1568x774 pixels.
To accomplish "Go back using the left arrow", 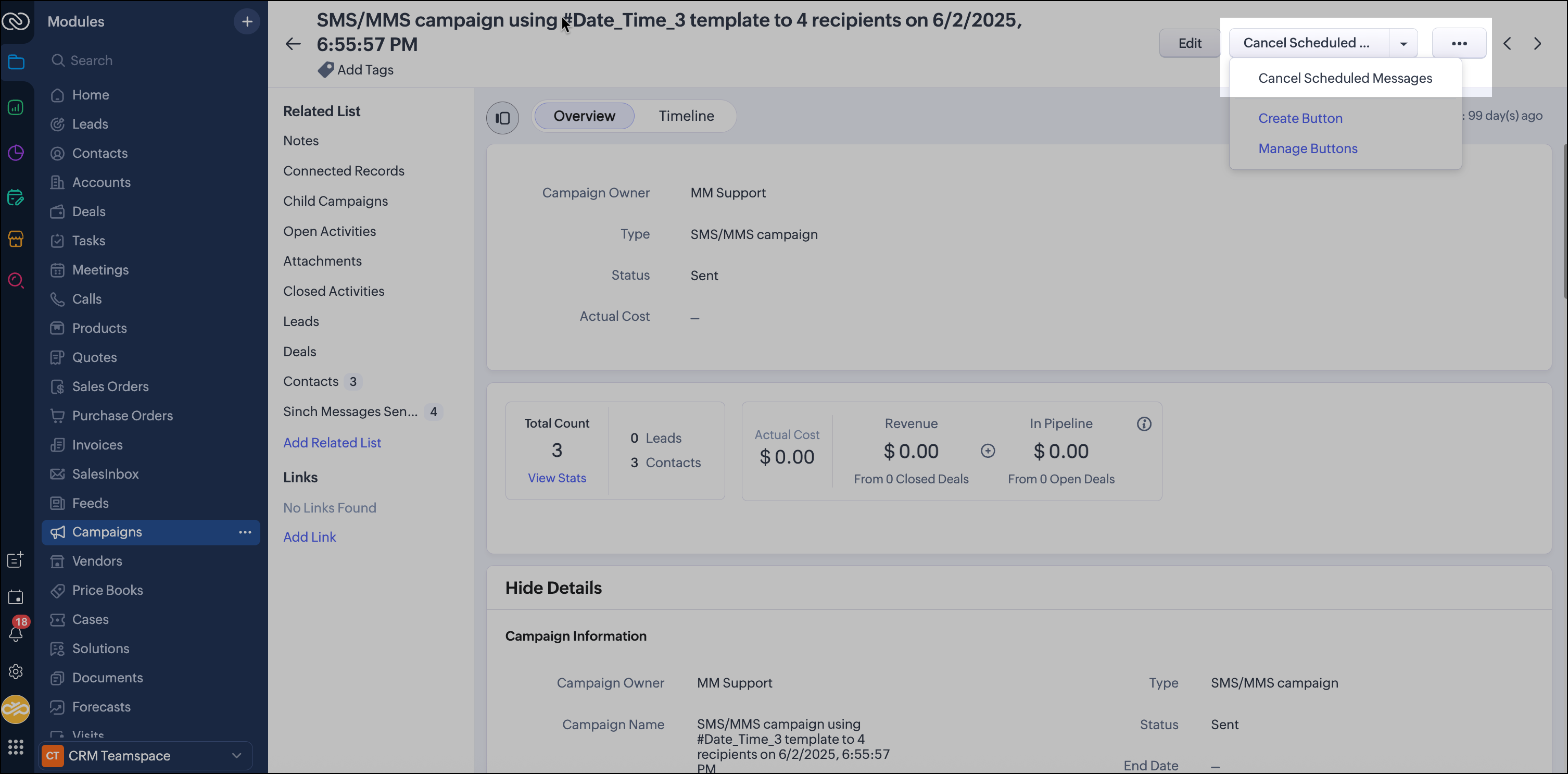I will [x=293, y=44].
